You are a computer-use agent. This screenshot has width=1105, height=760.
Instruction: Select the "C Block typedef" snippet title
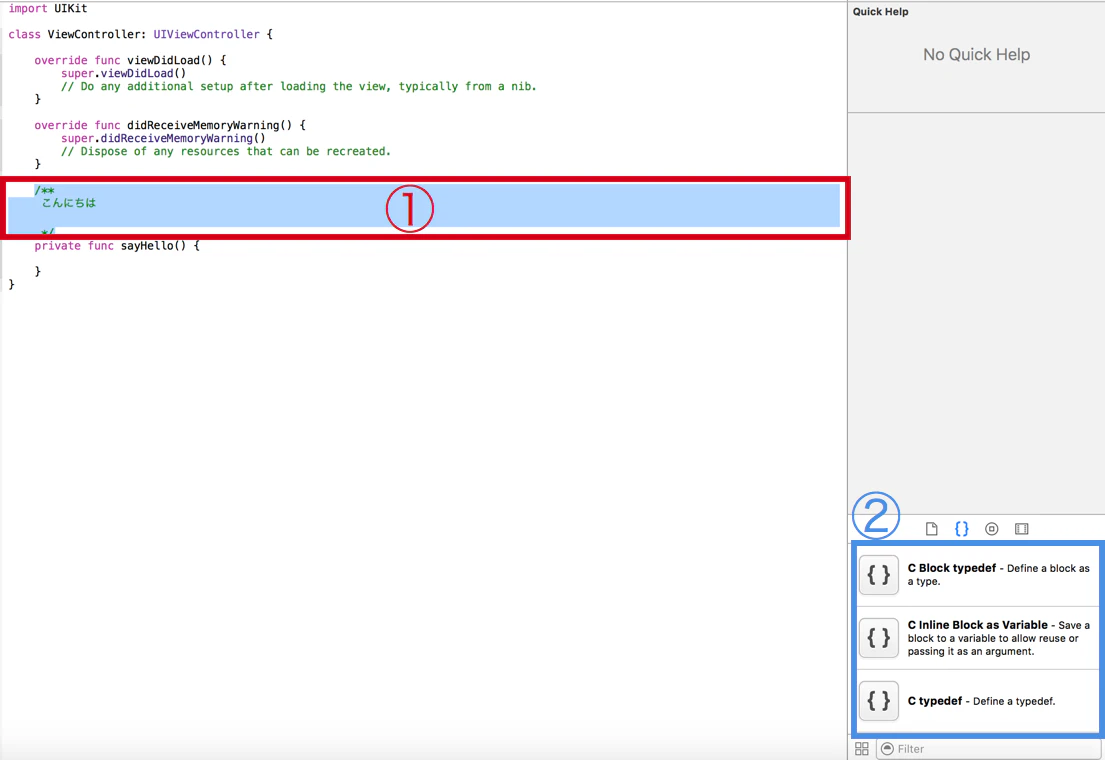coord(951,568)
